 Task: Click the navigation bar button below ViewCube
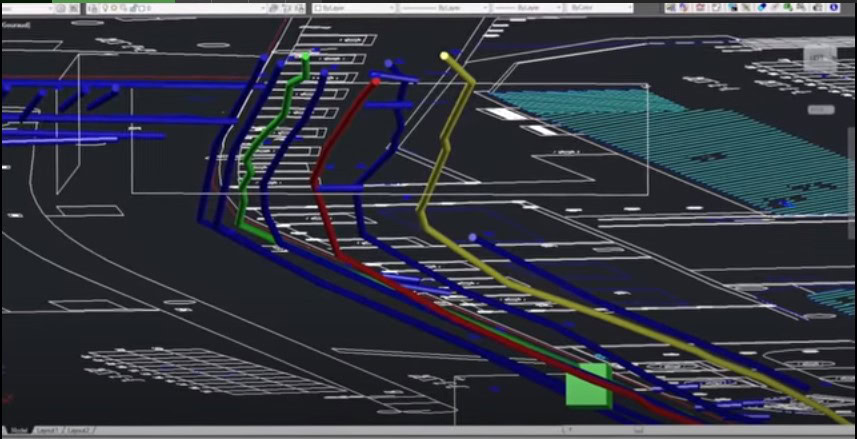tap(821, 110)
